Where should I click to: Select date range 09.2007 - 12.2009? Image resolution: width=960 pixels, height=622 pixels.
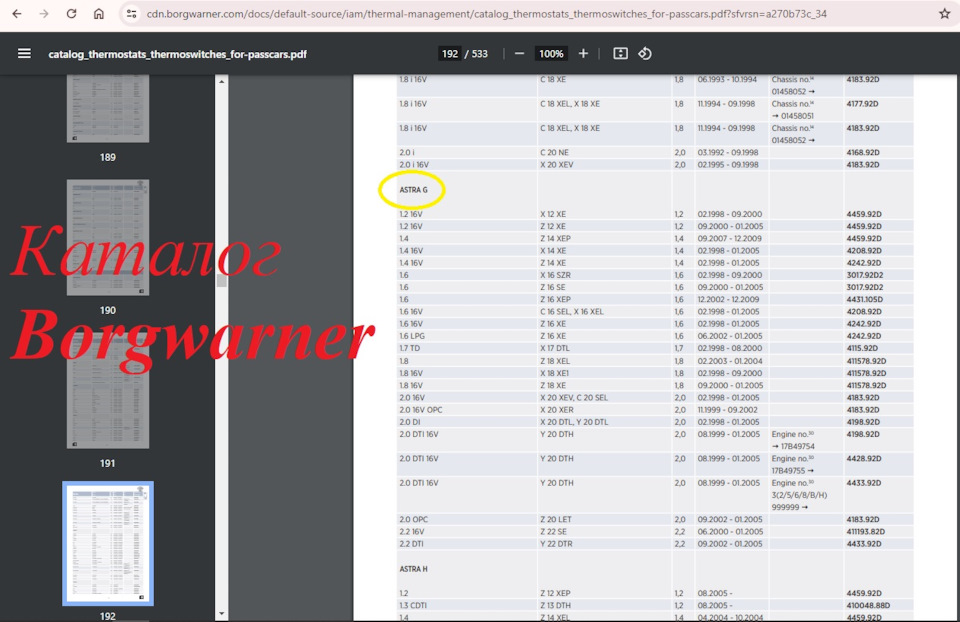tap(729, 239)
